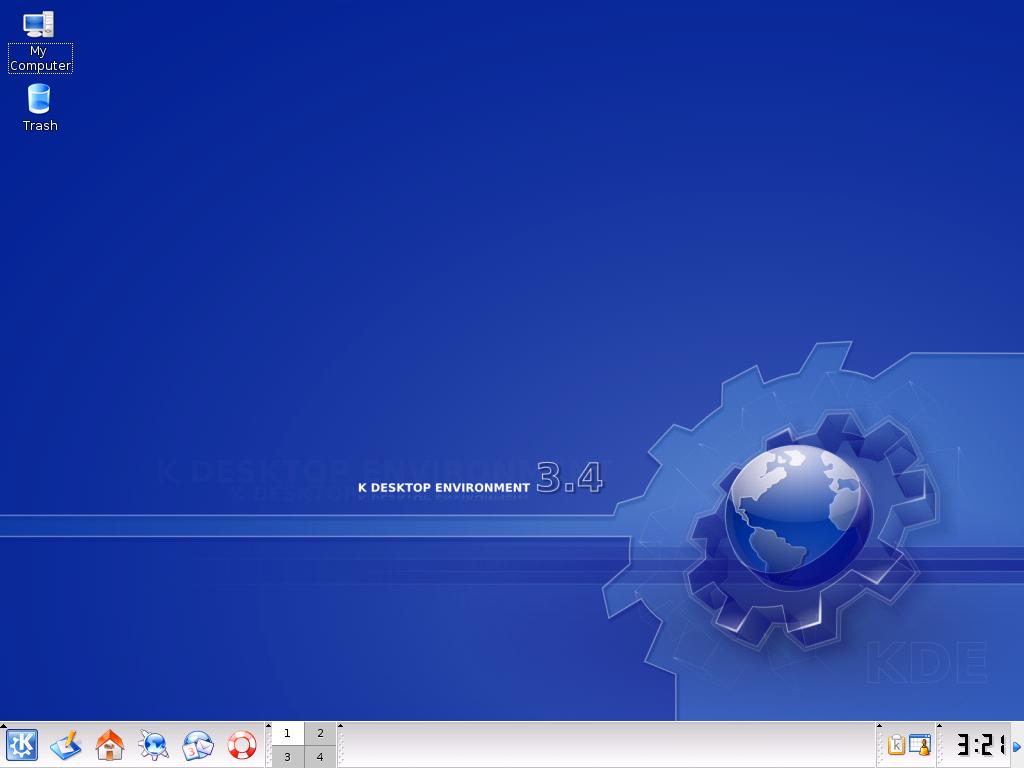Open the Home folder panel icon
The image size is (1024, 768).
(110, 745)
